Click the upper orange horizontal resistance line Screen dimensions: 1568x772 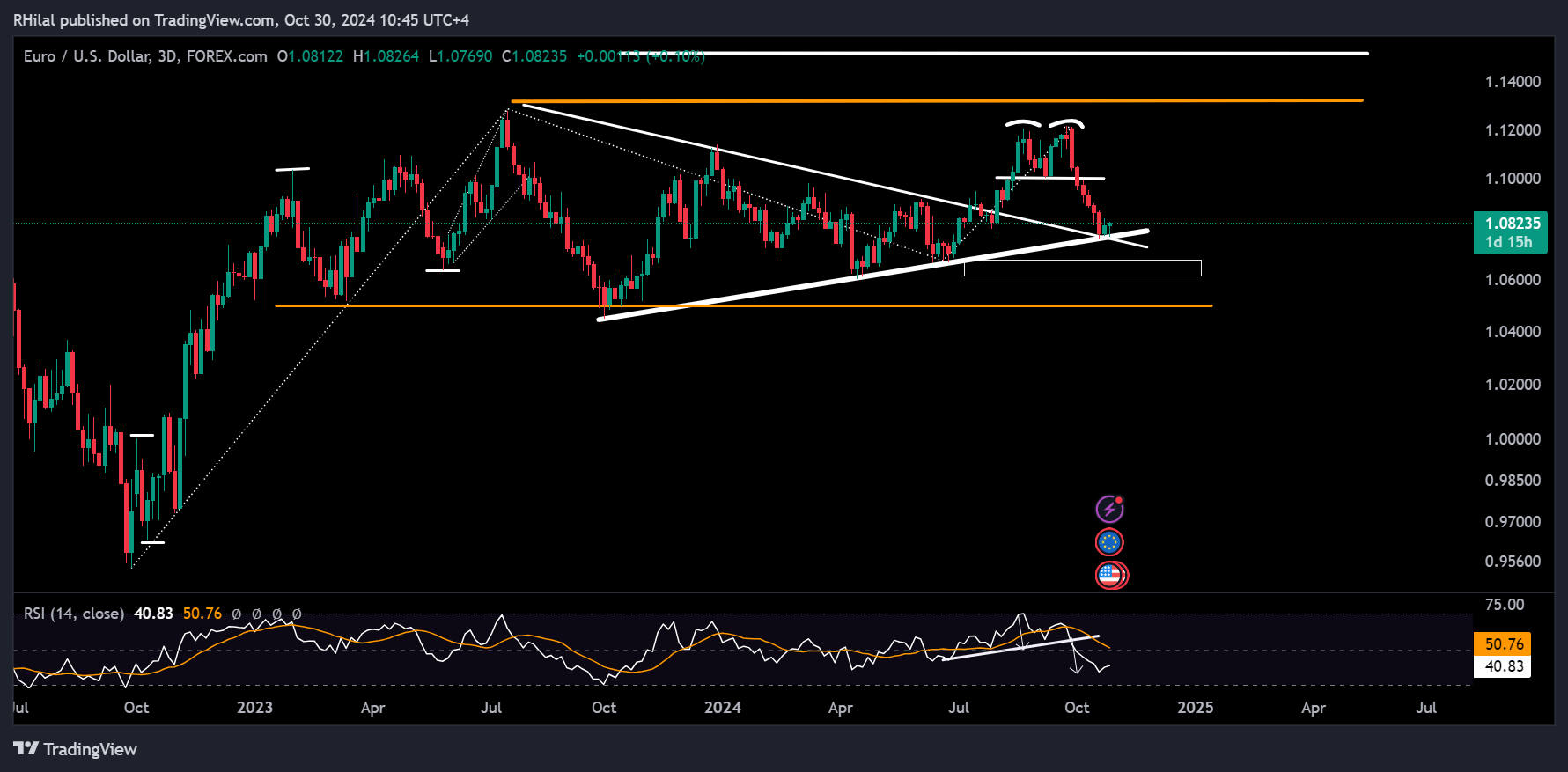click(937, 100)
